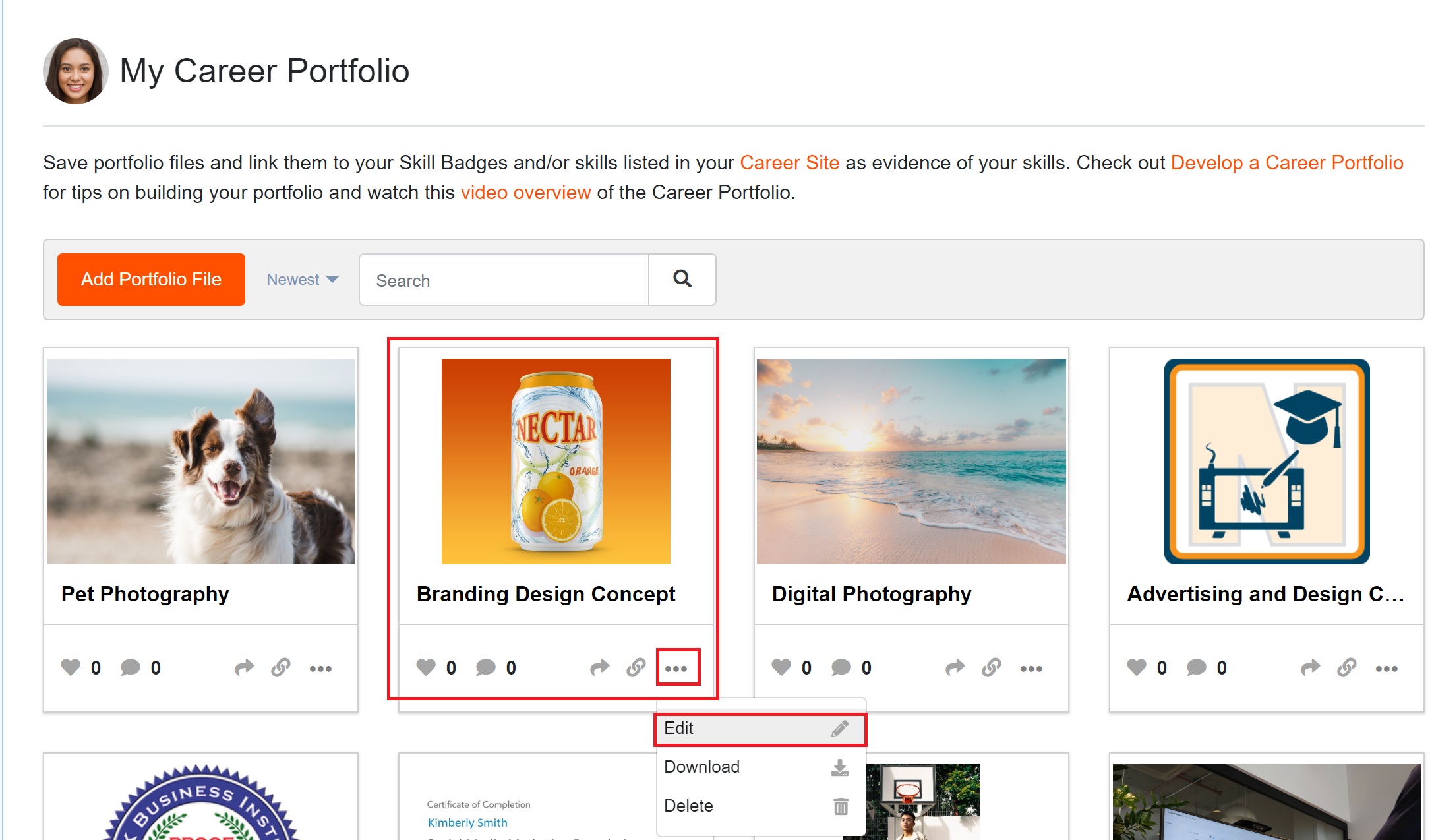Image resolution: width=1432 pixels, height=840 pixels.
Task: Click the search magnifier button
Action: [682, 280]
